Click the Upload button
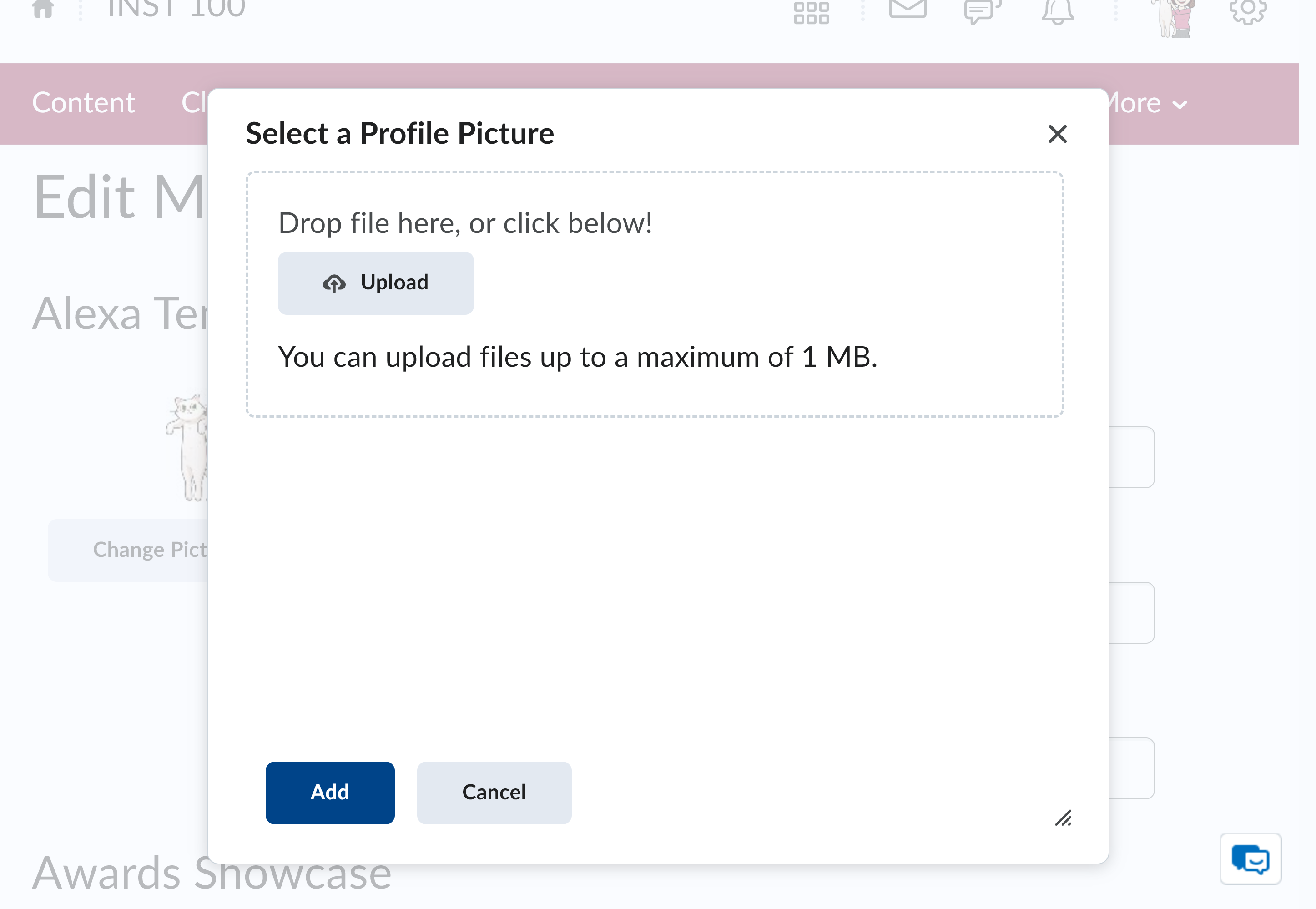The width and height of the screenshot is (1316, 909). [x=375, y=283]
